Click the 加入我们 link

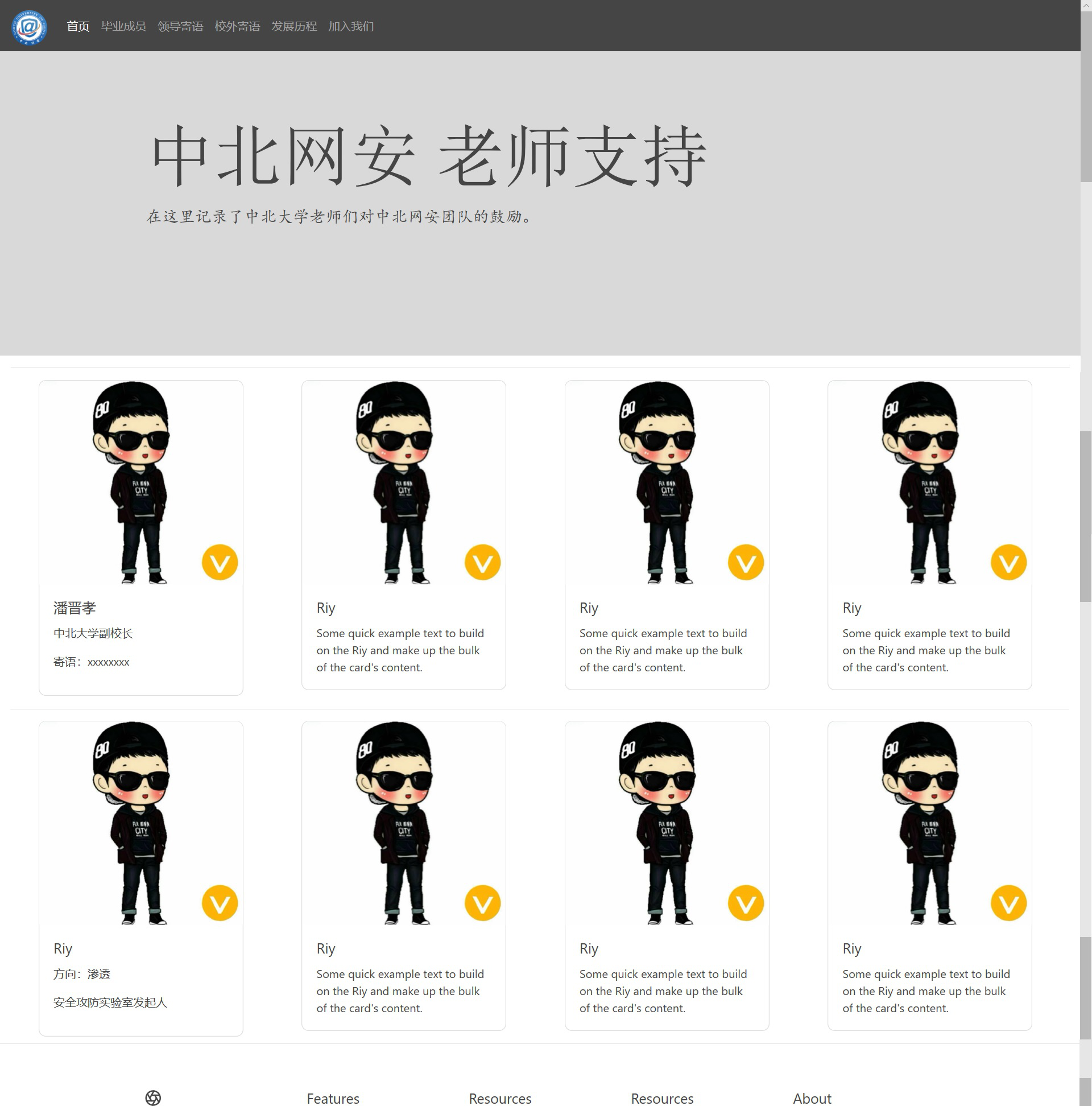pos(350,26)
